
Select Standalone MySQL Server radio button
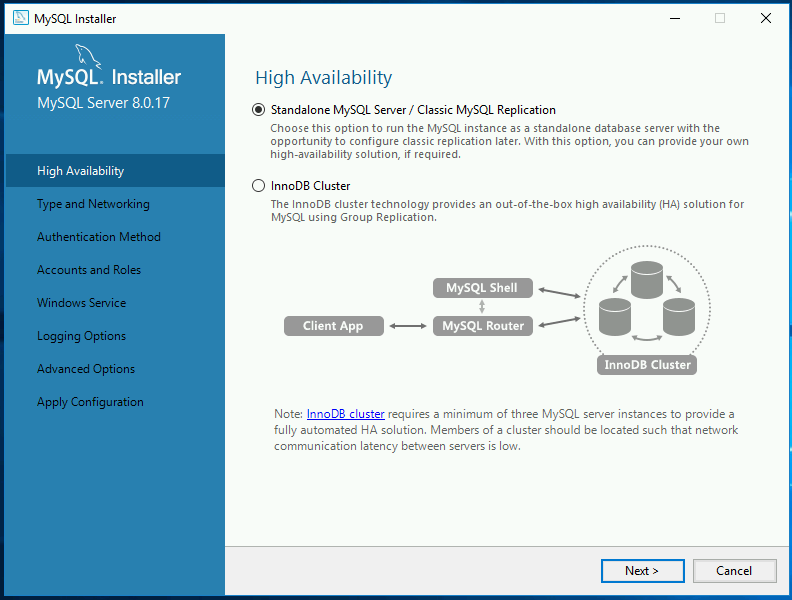(258, 110)
